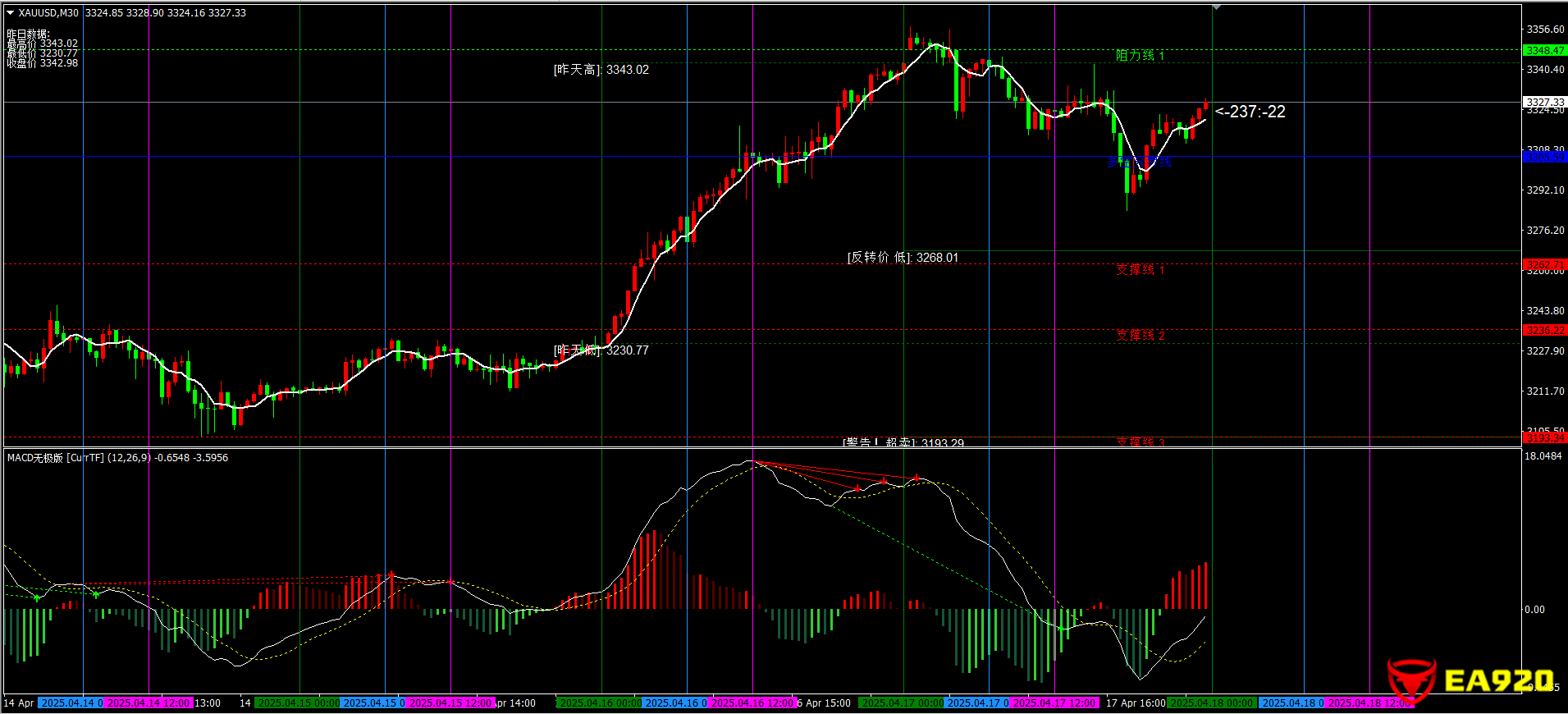Click the chart shift triangle marker
The width and height of the screenshot is (1568, 714).
click(1216, 7)
